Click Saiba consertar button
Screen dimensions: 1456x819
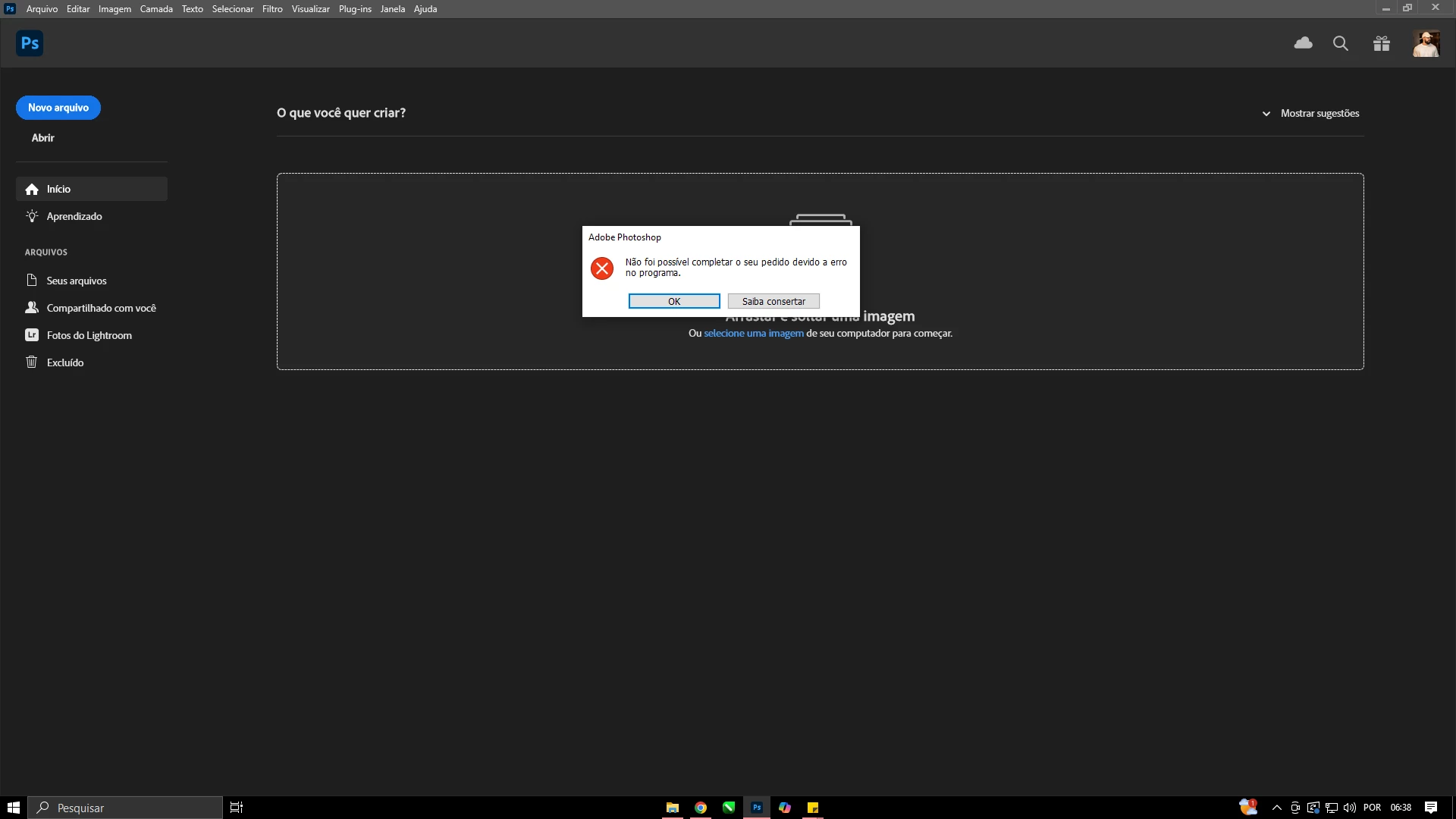click(773, 301)
